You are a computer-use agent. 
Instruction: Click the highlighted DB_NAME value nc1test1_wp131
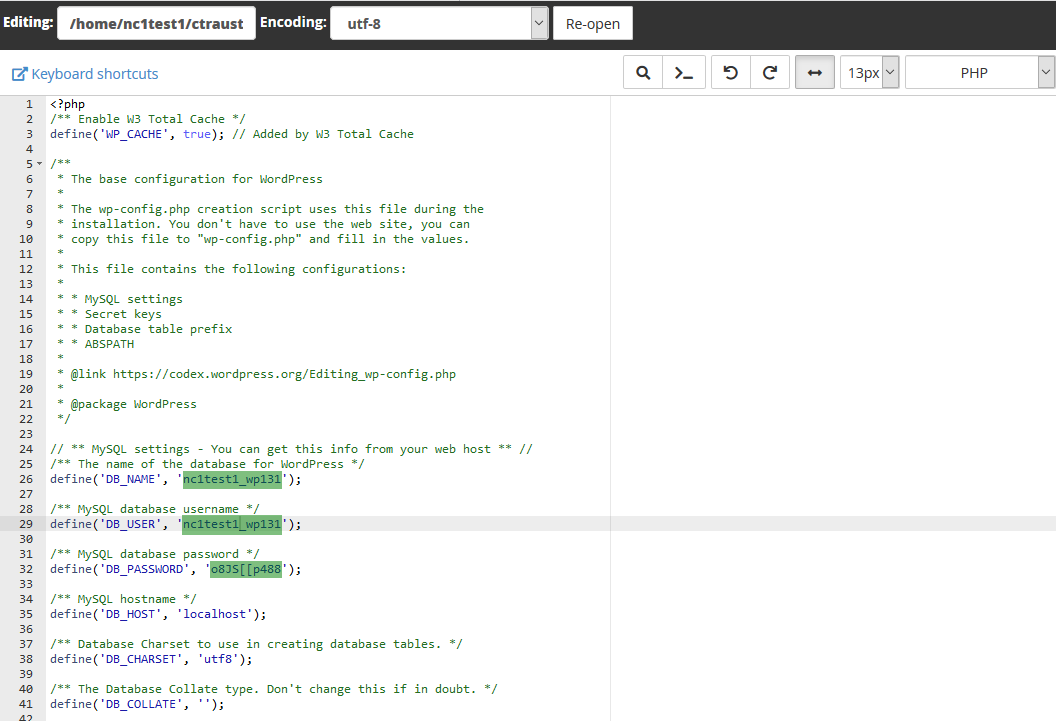click(232, 479)
